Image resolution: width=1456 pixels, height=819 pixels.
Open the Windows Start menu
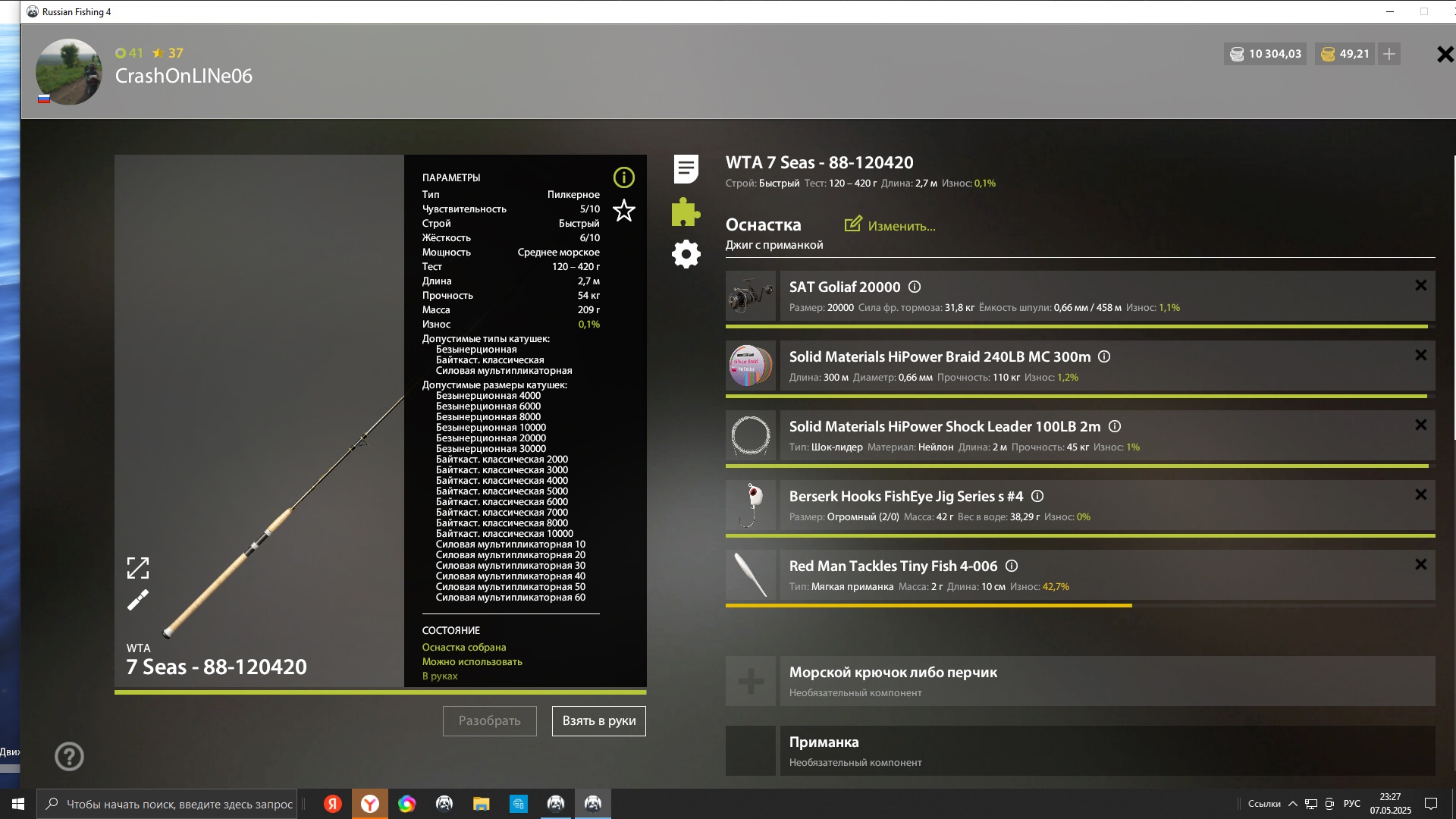18,804
